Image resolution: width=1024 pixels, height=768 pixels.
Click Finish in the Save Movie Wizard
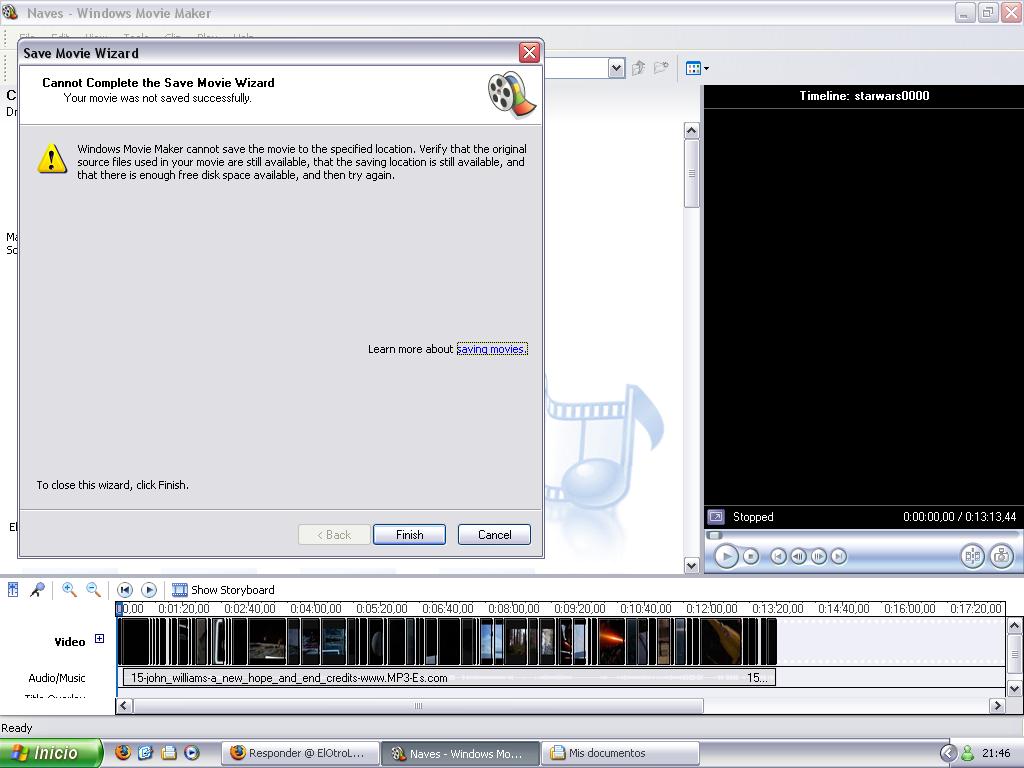pos(409,534)
